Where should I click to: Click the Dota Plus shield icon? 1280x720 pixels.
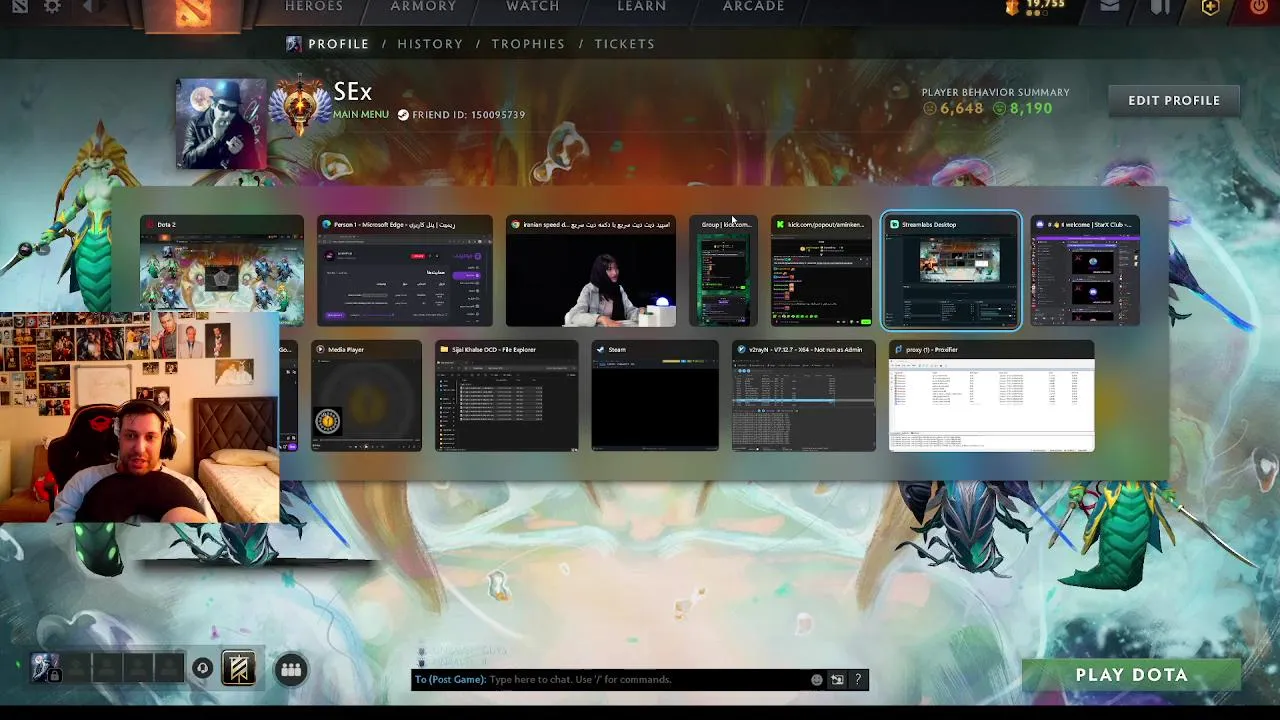tap(1210, 6)
